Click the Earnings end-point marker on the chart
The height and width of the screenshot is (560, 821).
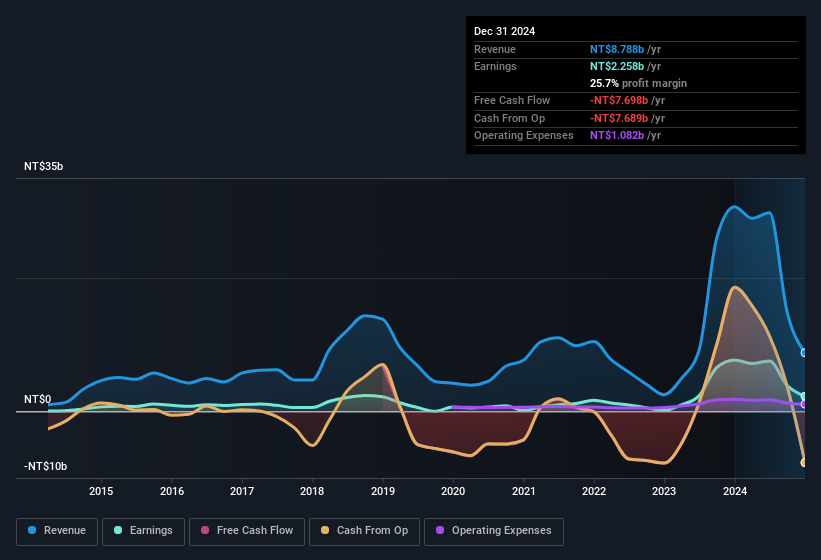point(804,396)
